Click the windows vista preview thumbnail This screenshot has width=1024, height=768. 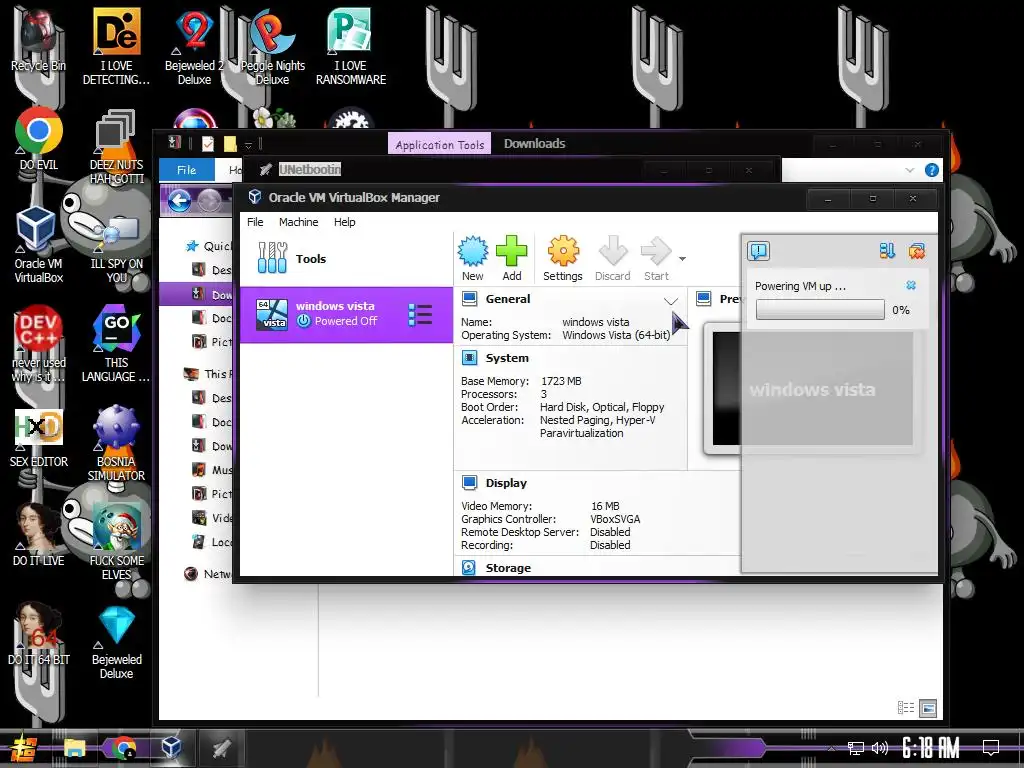[812, 389]
